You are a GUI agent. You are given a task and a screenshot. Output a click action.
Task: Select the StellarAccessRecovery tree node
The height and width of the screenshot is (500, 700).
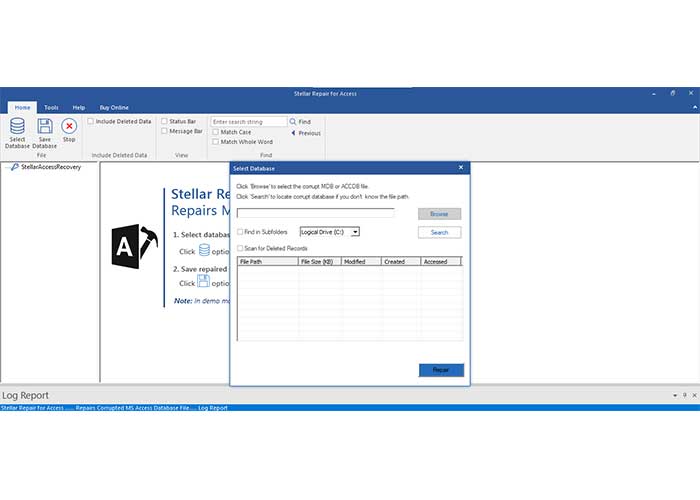click(x=51, y=167)
